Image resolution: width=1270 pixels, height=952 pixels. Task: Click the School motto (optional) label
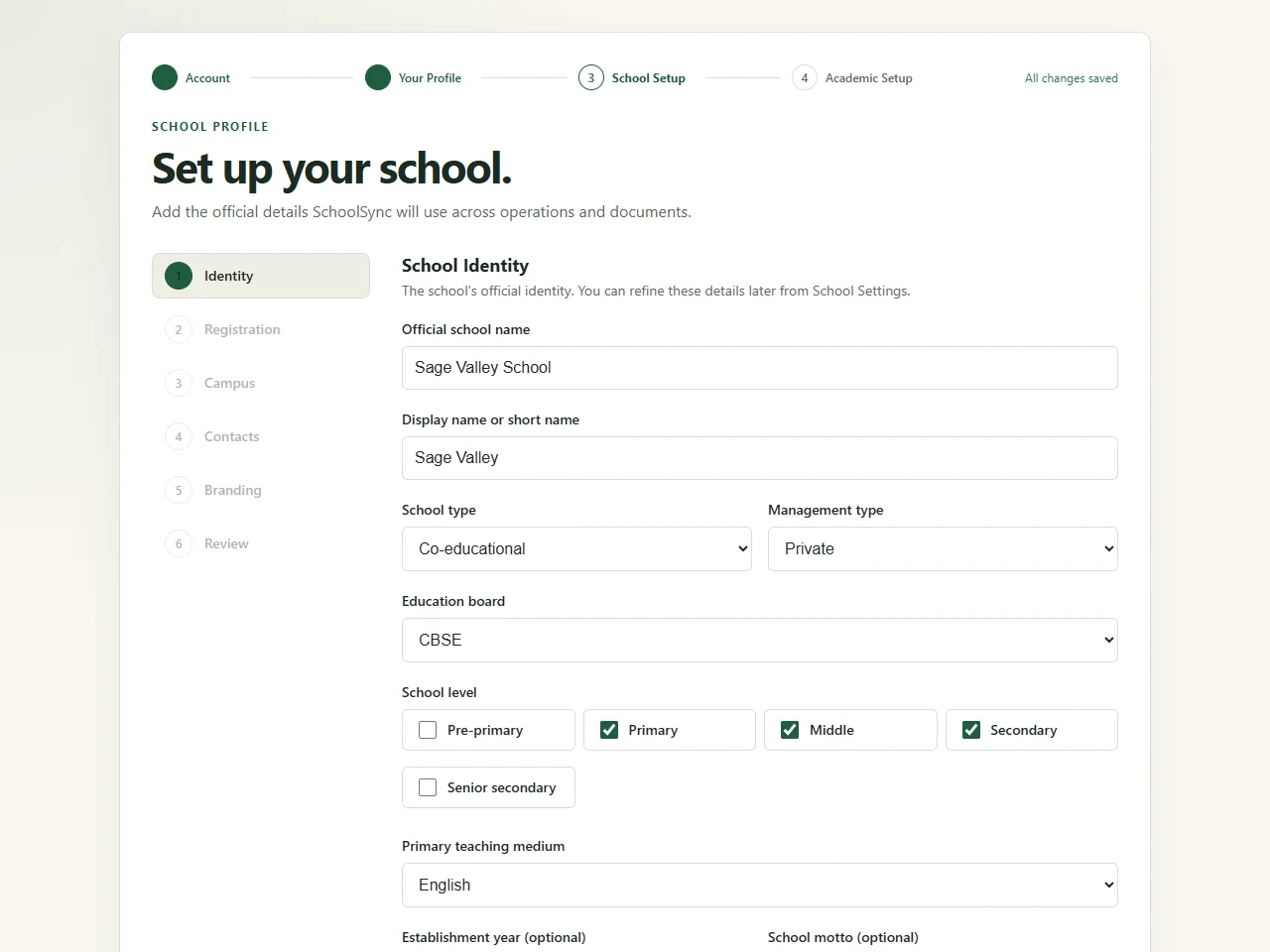pos(843,937)
